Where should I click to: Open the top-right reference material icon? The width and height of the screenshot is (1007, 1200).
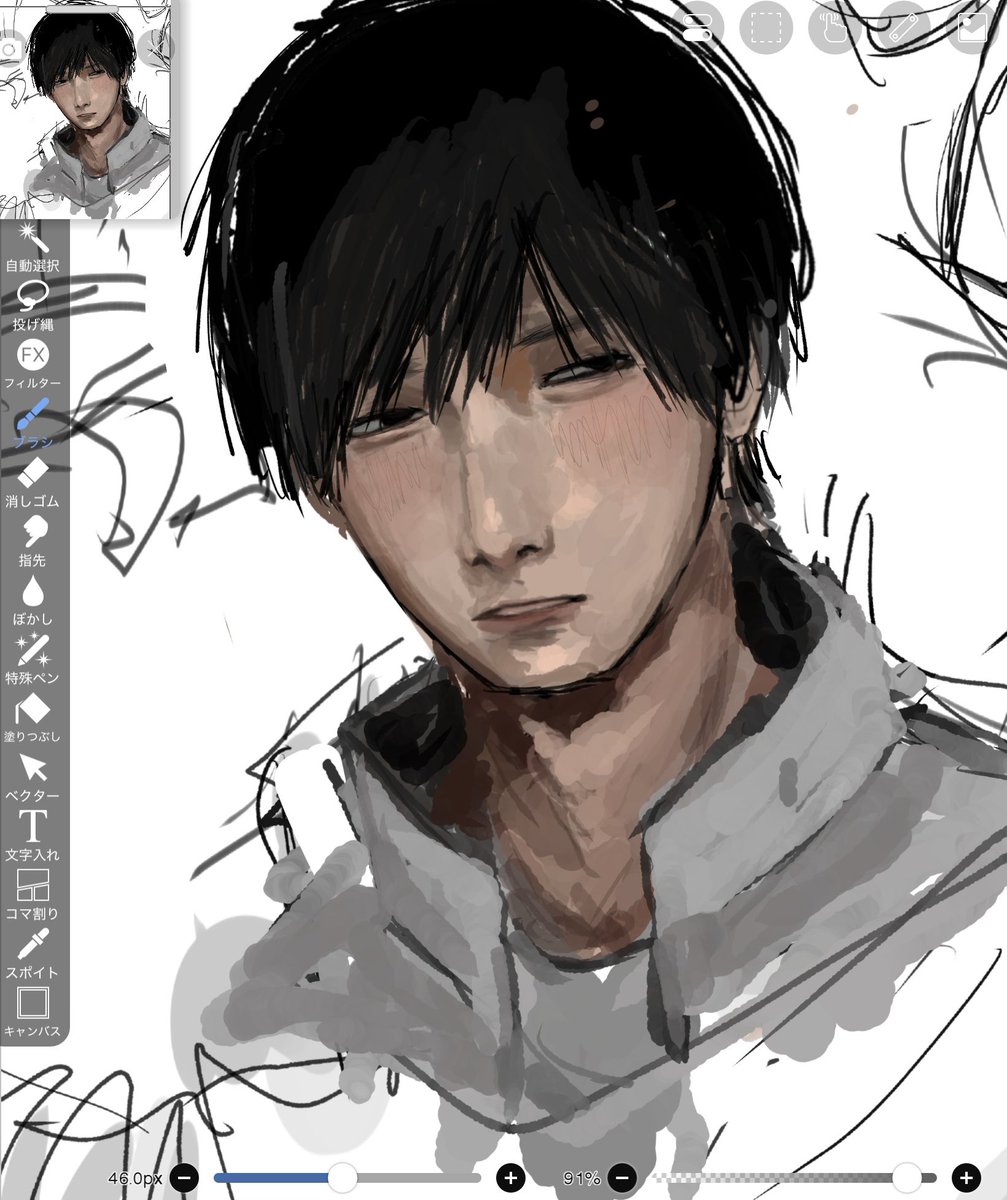pyautogui.click(x=973, y=28)
